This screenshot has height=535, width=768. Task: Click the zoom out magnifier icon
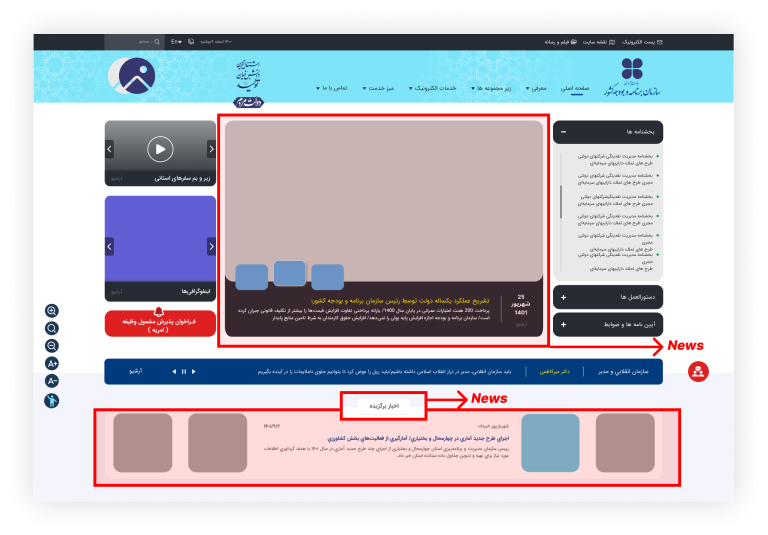pos(52,346)
